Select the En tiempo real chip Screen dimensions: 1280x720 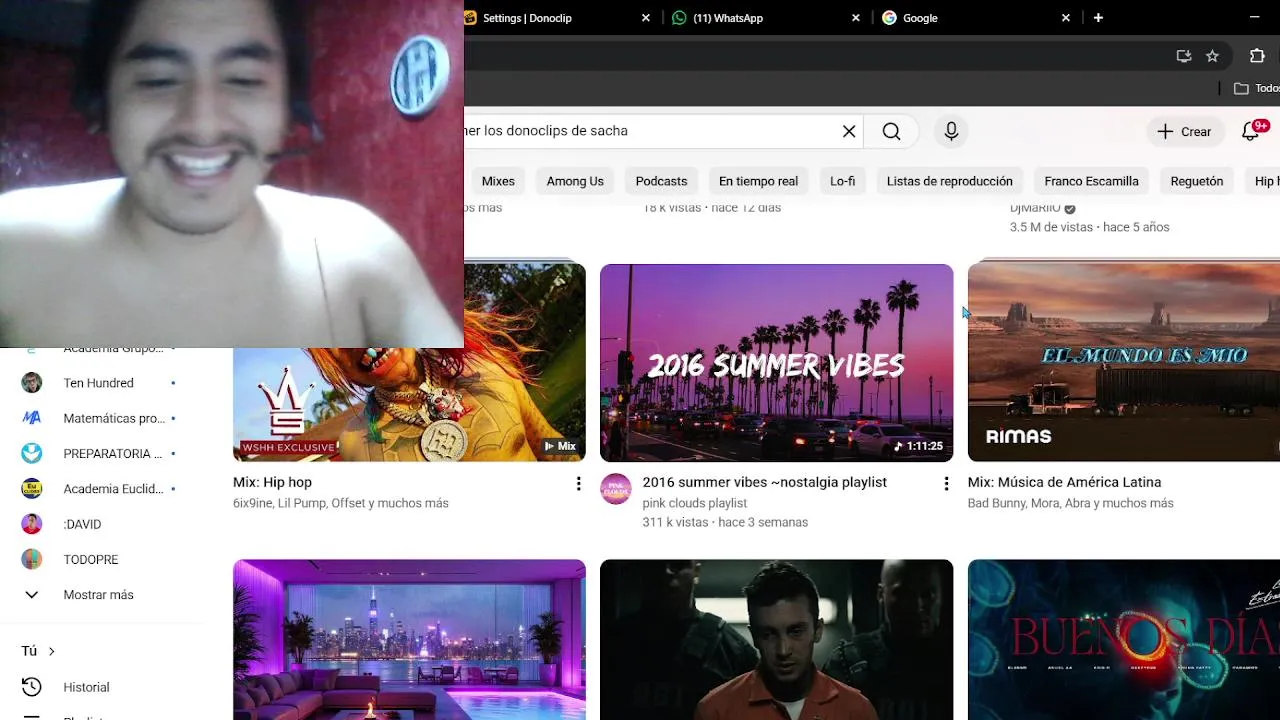tap(758, 181)
